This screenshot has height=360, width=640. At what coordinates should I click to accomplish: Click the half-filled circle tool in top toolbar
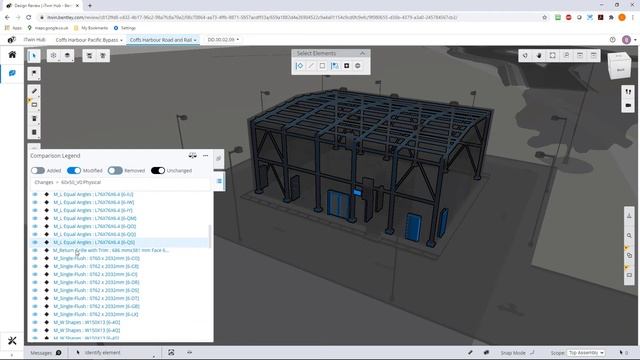pyautogui.click(x=67, y=56)
